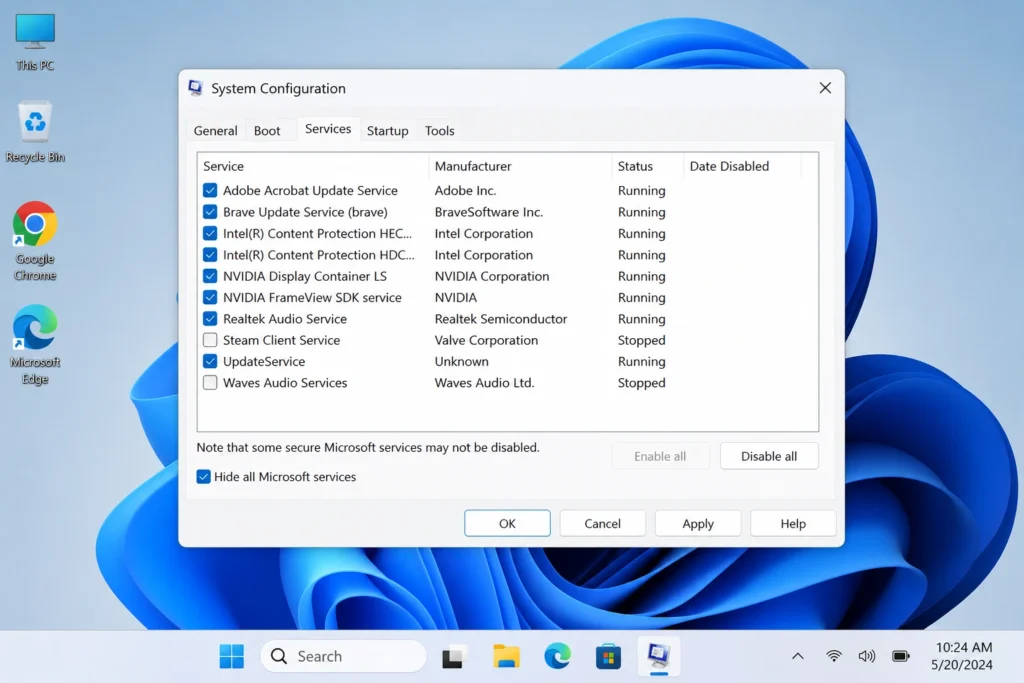The height and width of the screenshot is (683, 1024).
Task: Sort by Date Disabled column header
Action: (x=741, y=166)
